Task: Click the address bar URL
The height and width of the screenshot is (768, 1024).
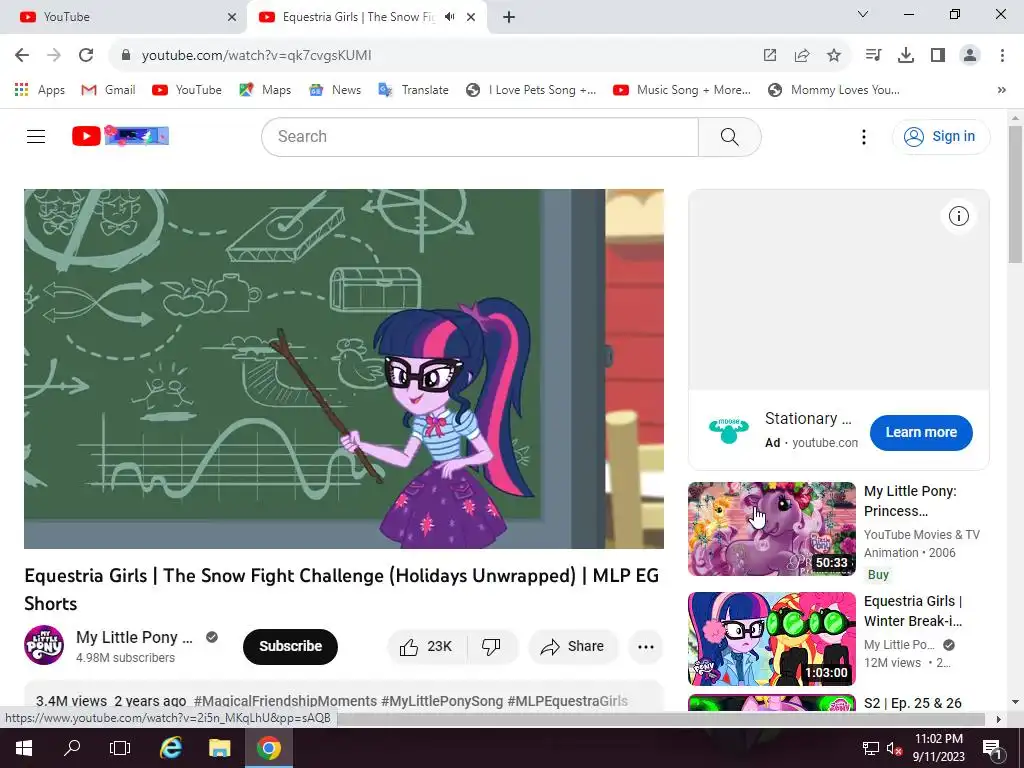Action: [x=257, y=56]
